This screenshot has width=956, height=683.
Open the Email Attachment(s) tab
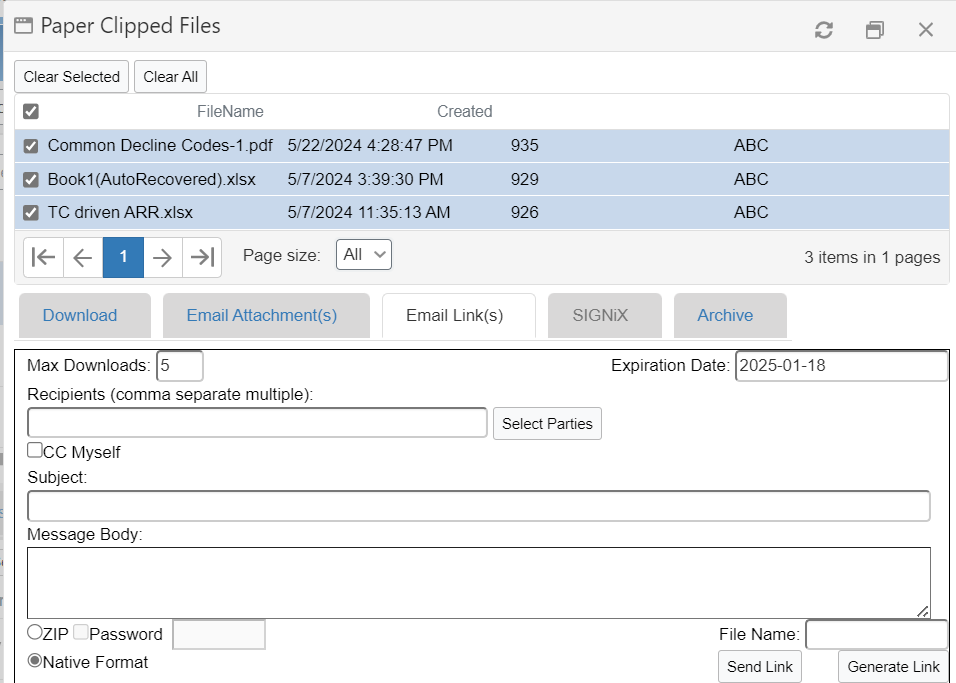coord(262,315)
